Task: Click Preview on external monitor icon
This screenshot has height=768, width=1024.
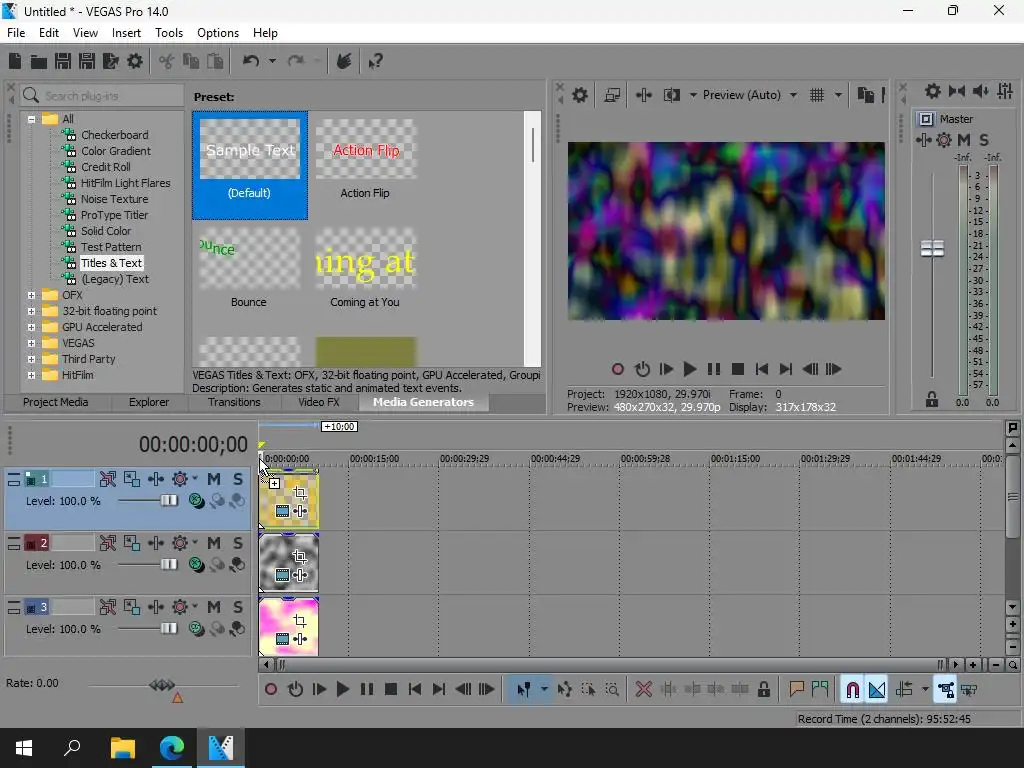Action: 612,95
